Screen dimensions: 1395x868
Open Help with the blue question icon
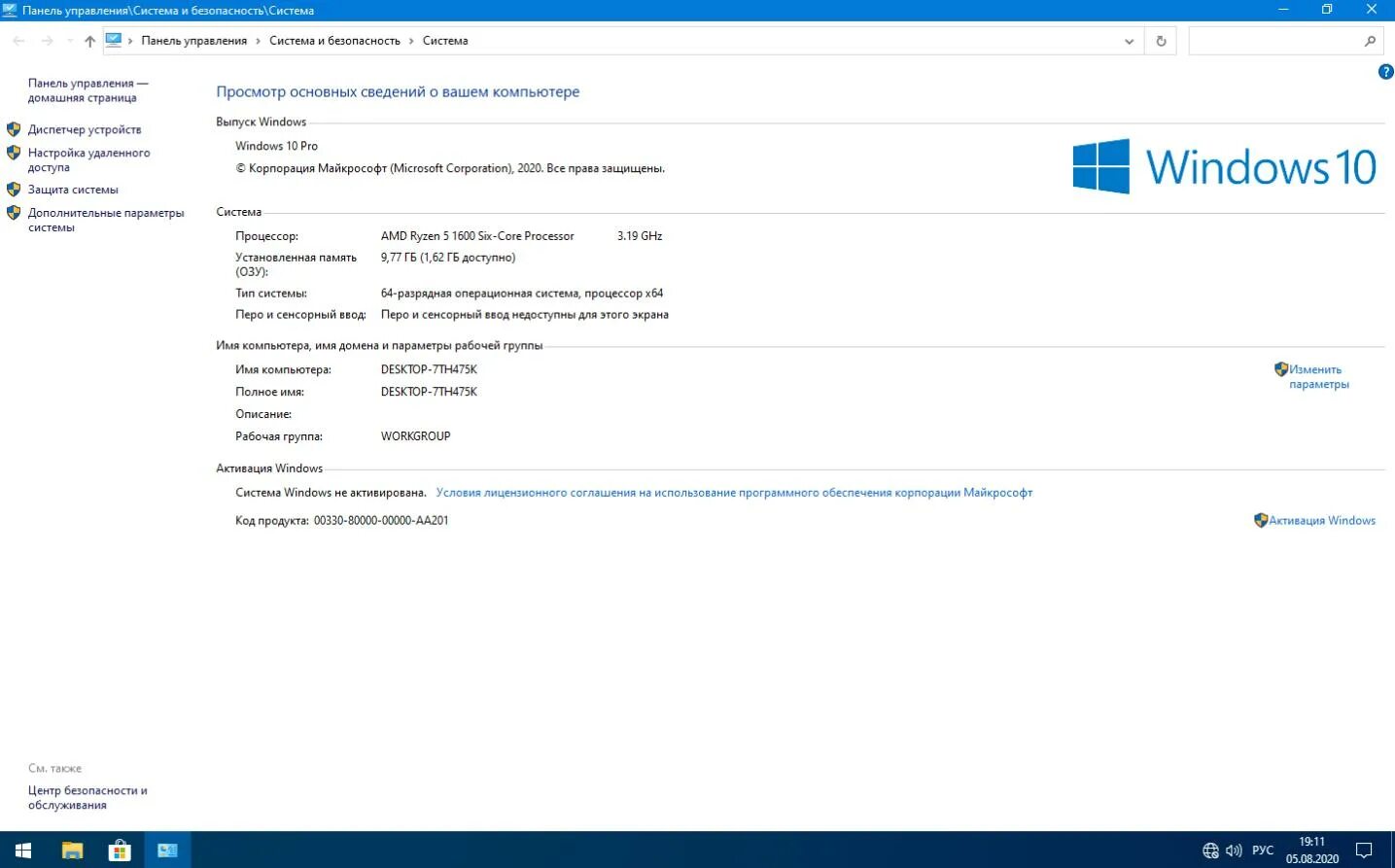click(x=1385, y=72)
